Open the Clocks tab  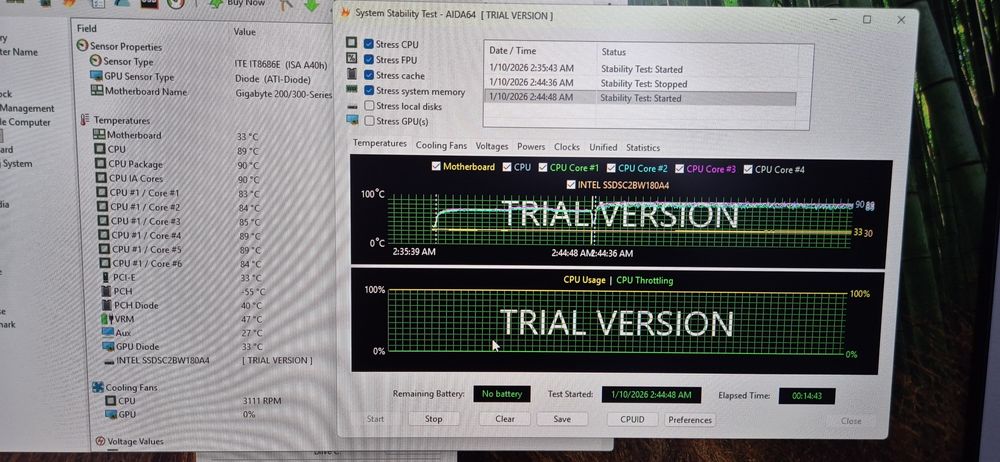tap(567, 147)
